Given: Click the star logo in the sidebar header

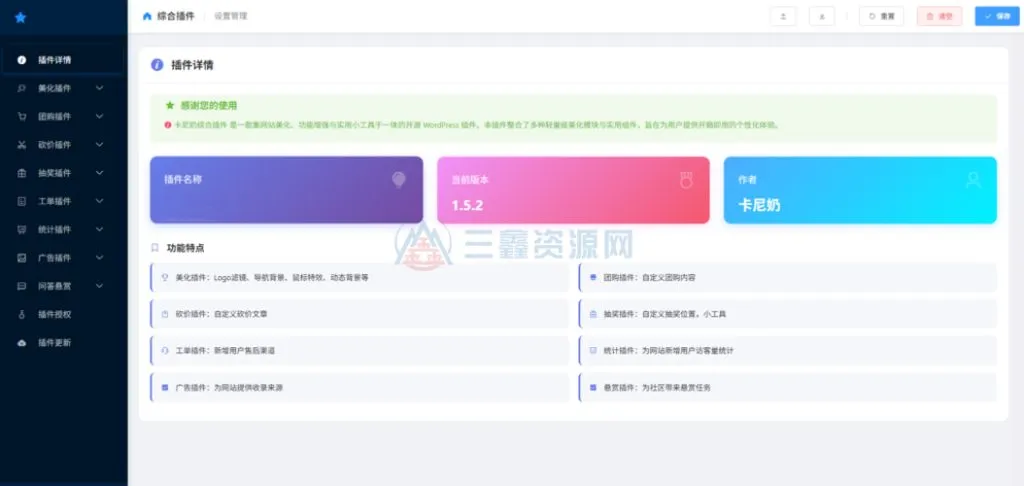Looking at the screenshot, I should point(20,17).
